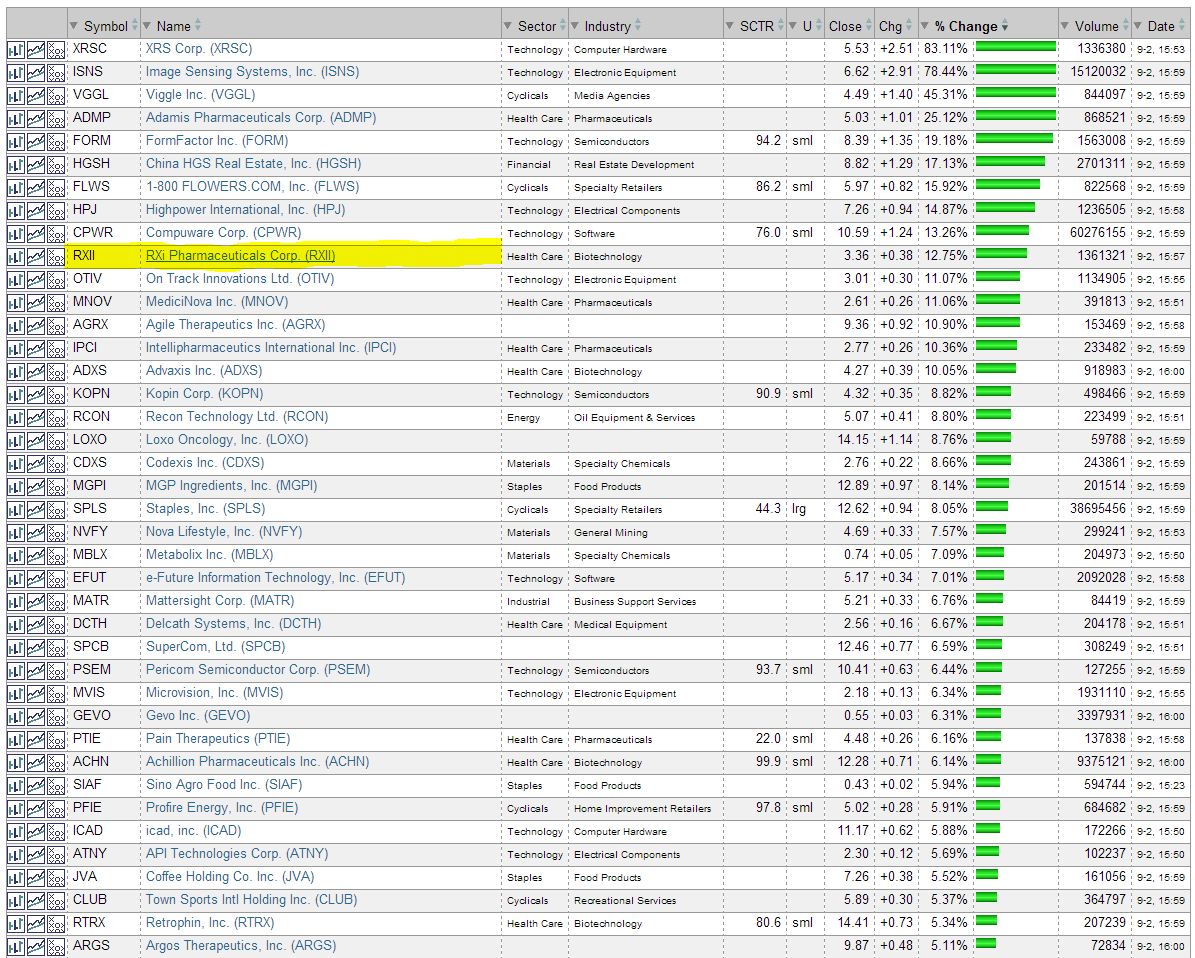Image resolution: width=1195 pixels, height=958 pixels.
Task: Open the line chart icon for KOPN
Action: 36,395
